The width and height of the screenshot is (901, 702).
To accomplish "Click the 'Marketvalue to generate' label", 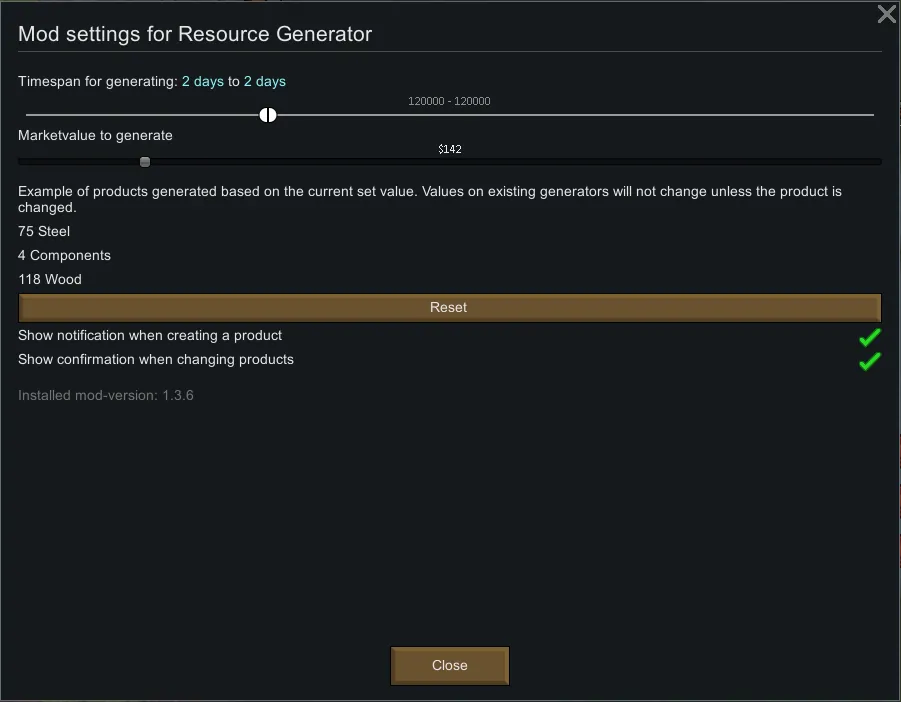I will pos(95,136).
